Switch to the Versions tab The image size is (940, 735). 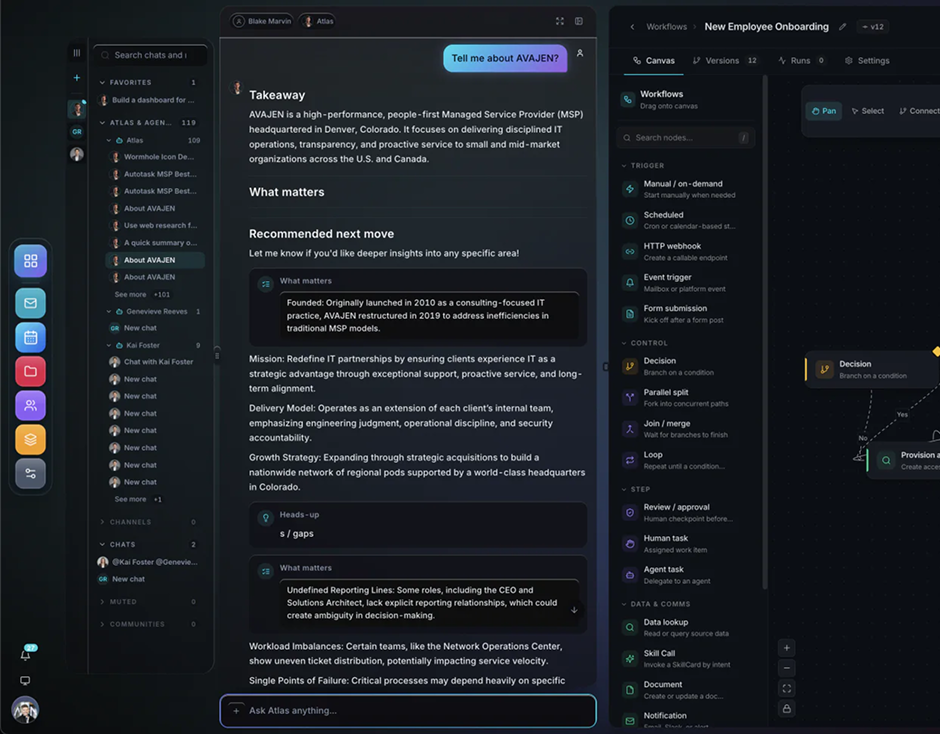point(725,61)
